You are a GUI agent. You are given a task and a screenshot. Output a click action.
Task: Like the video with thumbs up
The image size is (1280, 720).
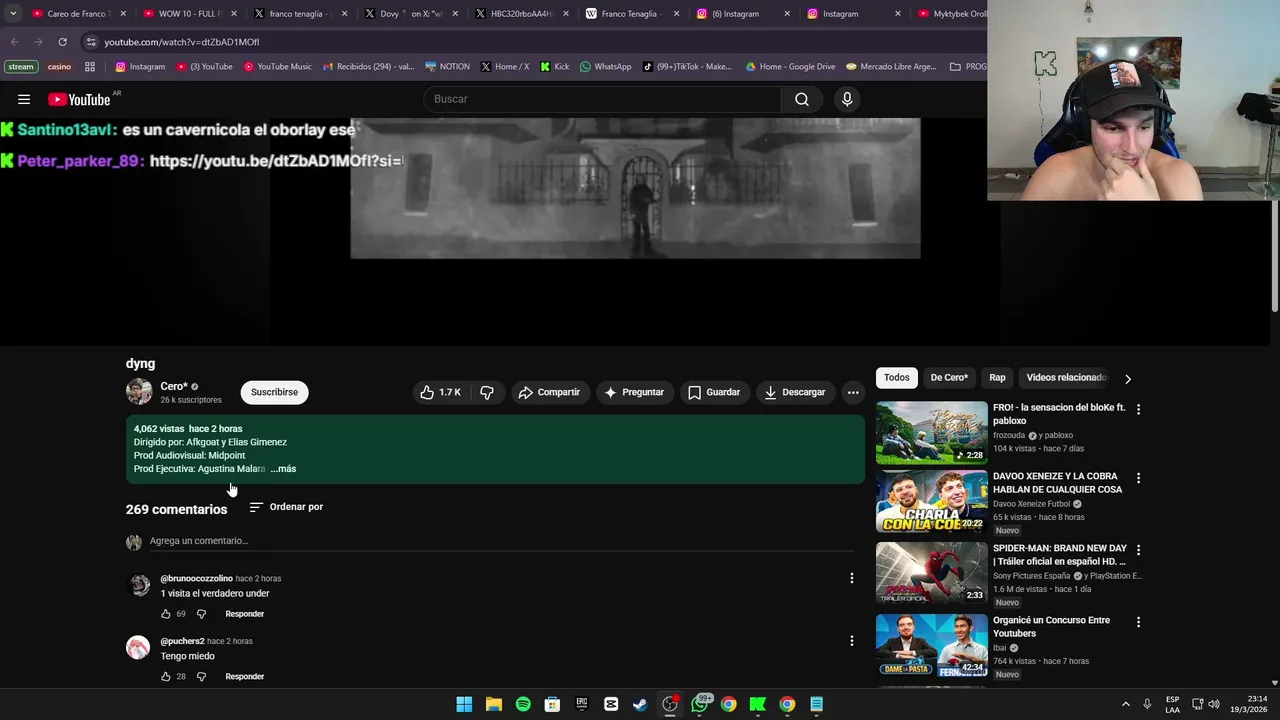(x=440, y=392)
